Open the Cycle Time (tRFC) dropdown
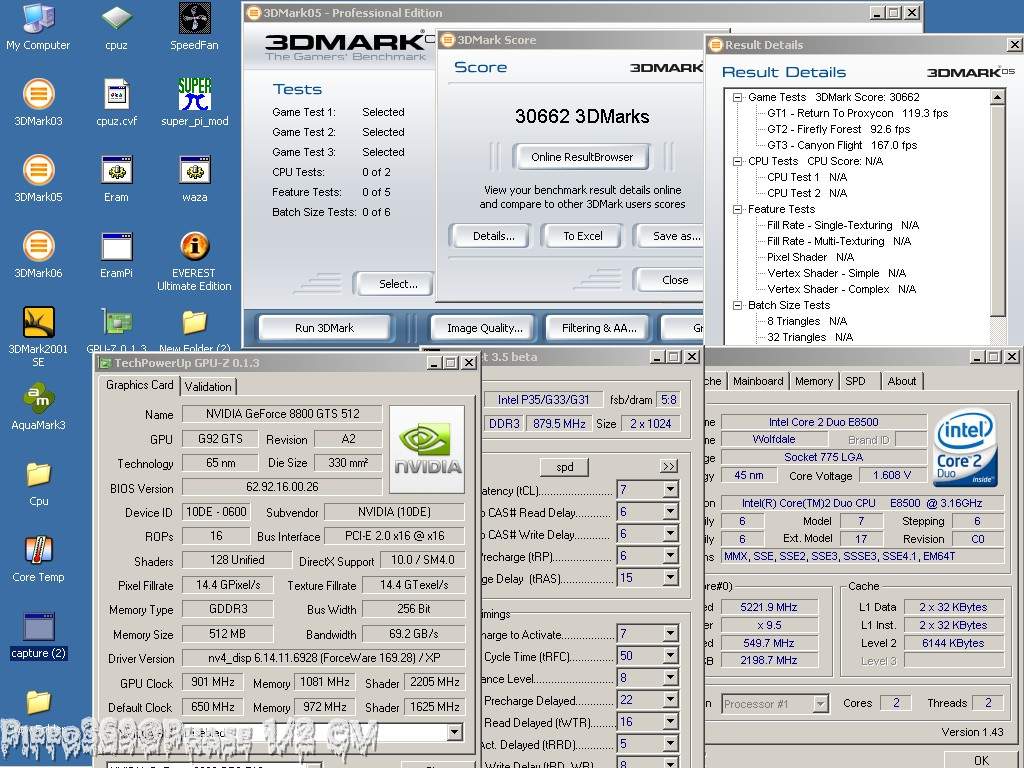Viewport: 1024px width, 768px height. [670, 656]
